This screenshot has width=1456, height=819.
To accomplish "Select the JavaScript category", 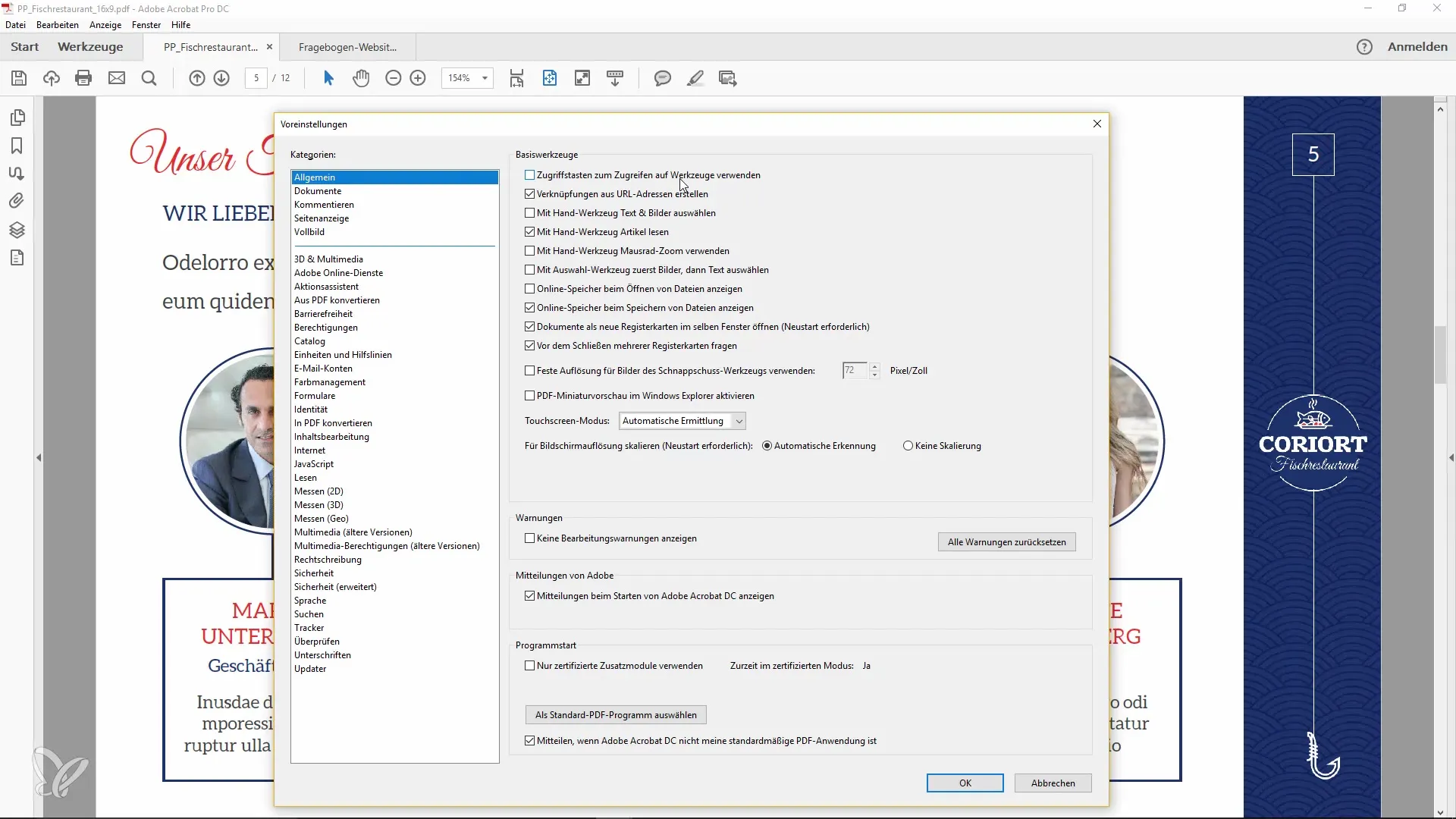I will coord(394,464).
